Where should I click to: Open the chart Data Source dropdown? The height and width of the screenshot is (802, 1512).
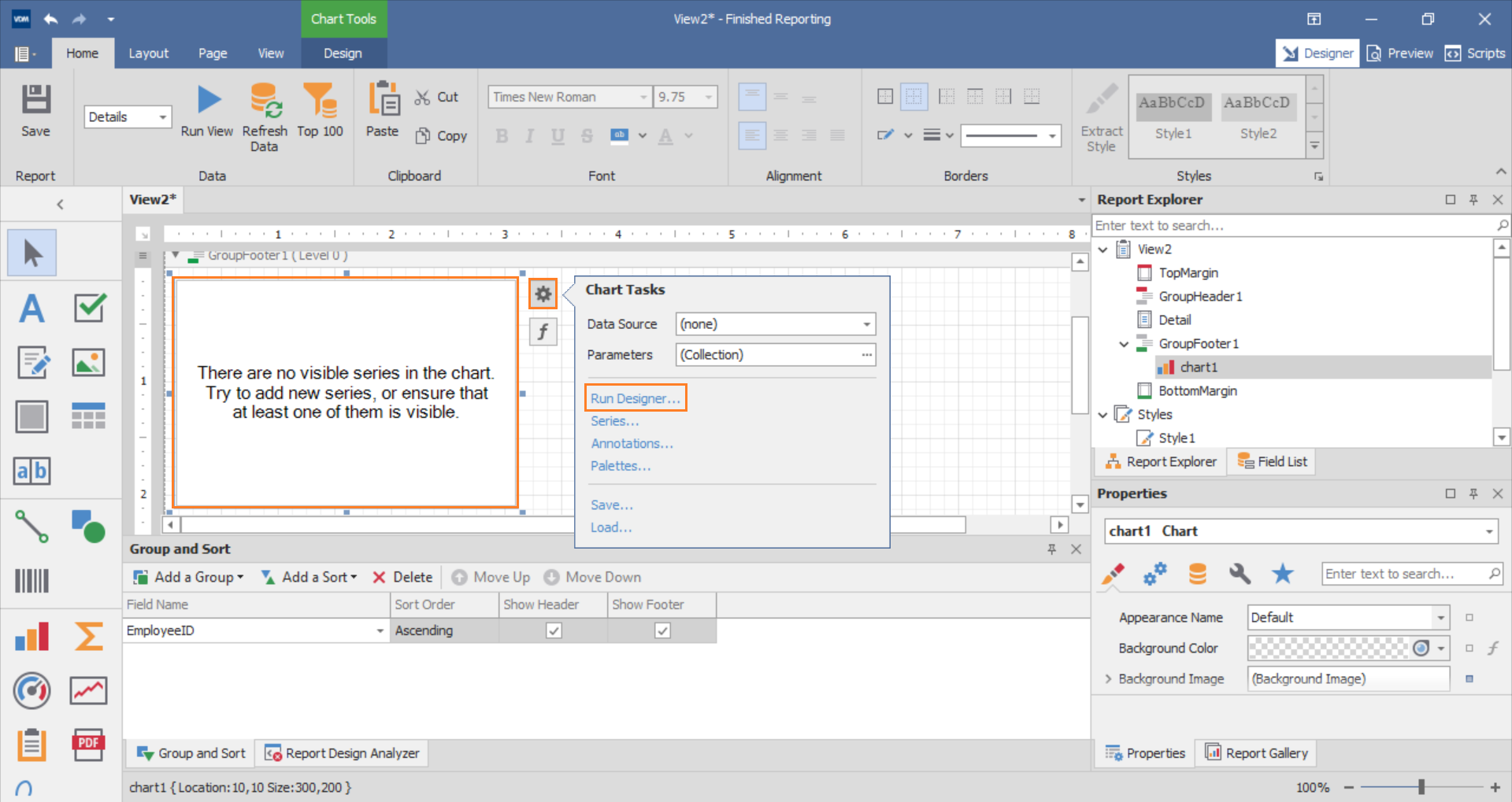coord(866,324)
